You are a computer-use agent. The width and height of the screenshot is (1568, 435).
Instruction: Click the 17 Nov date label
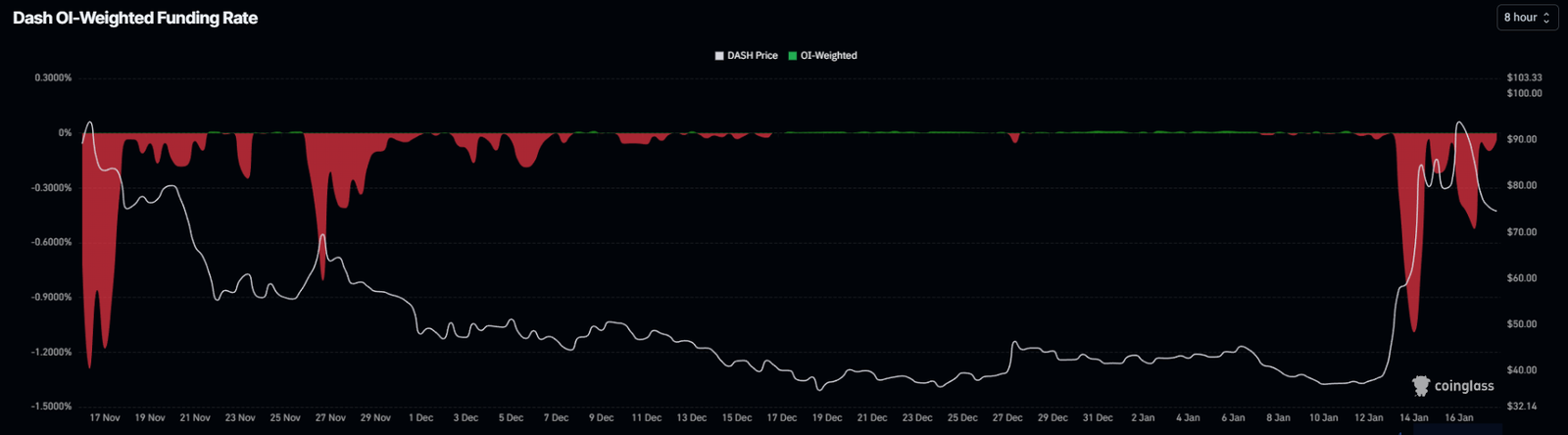(105, 417)
